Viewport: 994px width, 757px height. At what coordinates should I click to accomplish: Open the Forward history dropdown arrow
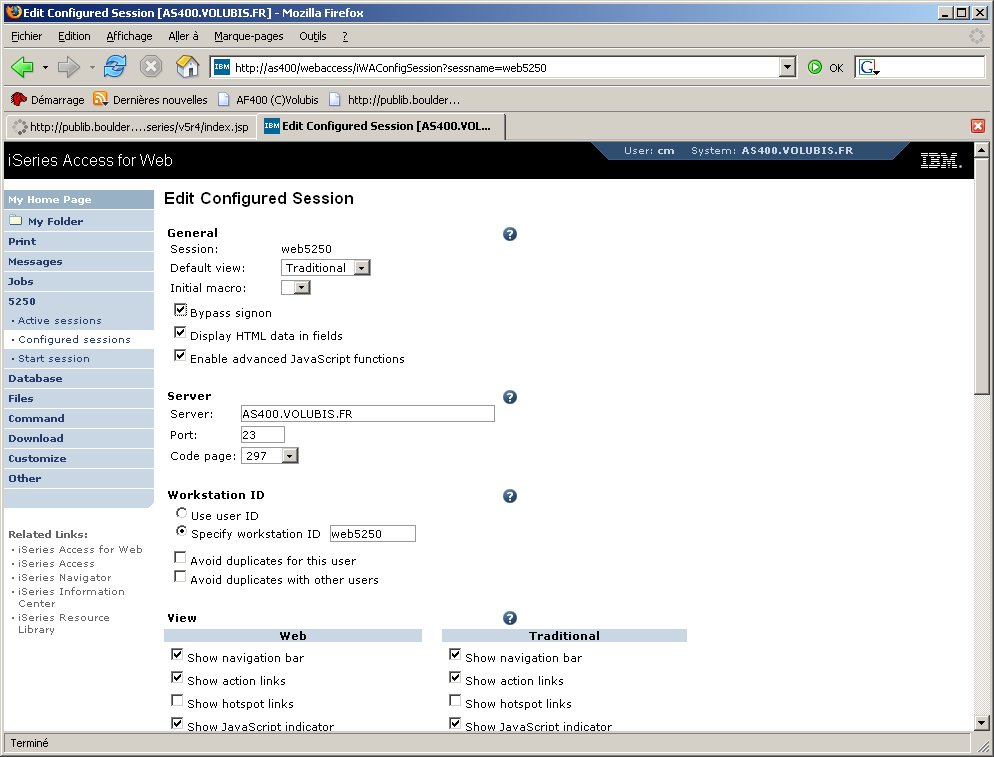(92, 67)
